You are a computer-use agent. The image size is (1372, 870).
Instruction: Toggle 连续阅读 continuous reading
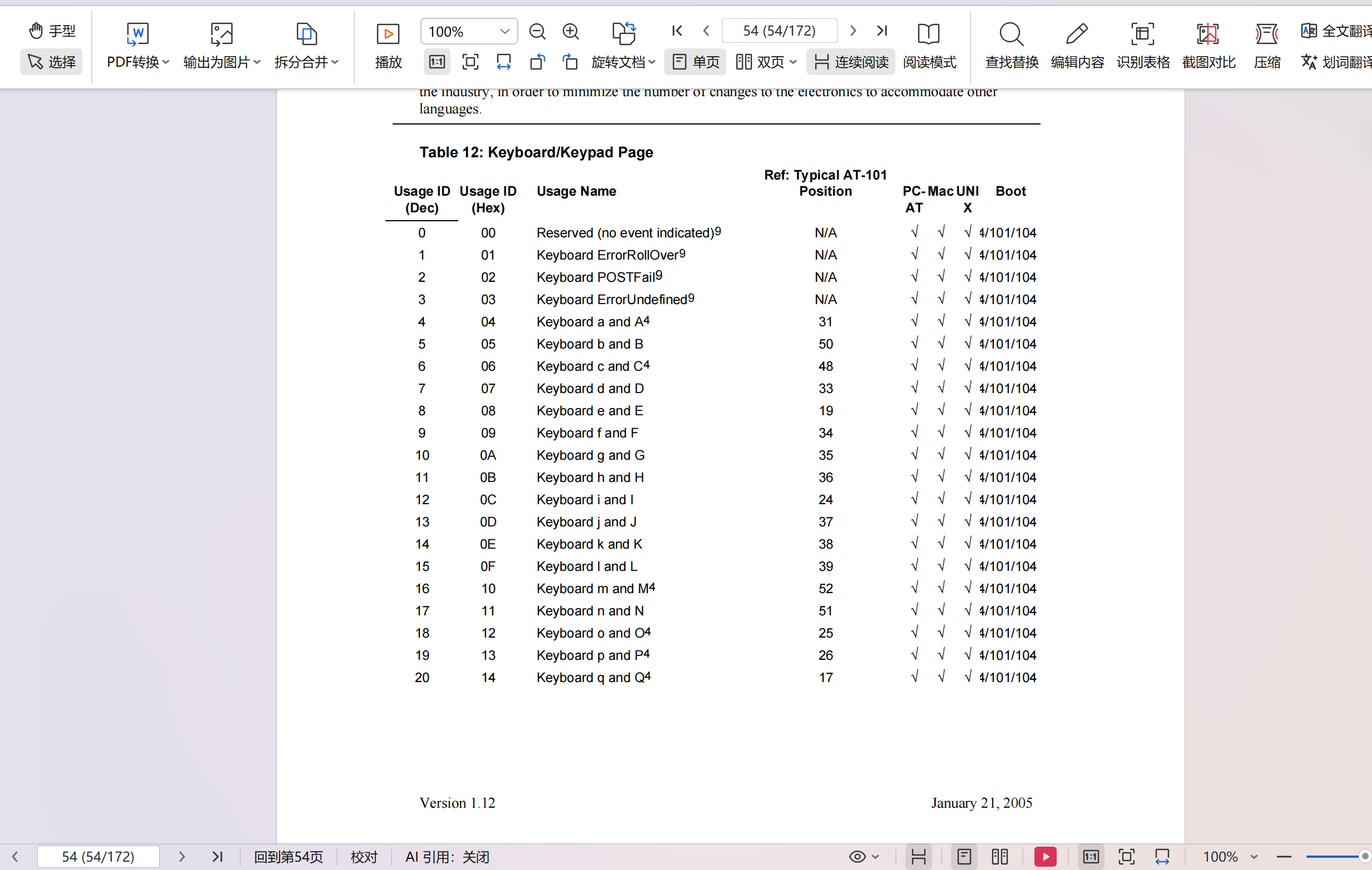tap(851, 62)
